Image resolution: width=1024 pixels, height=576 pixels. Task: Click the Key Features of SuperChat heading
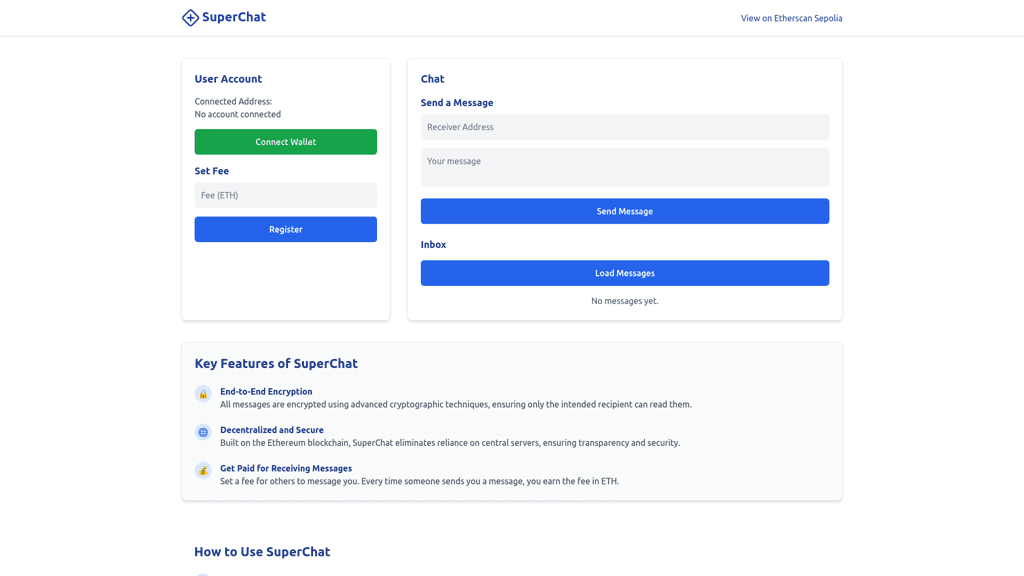(276, 364)
